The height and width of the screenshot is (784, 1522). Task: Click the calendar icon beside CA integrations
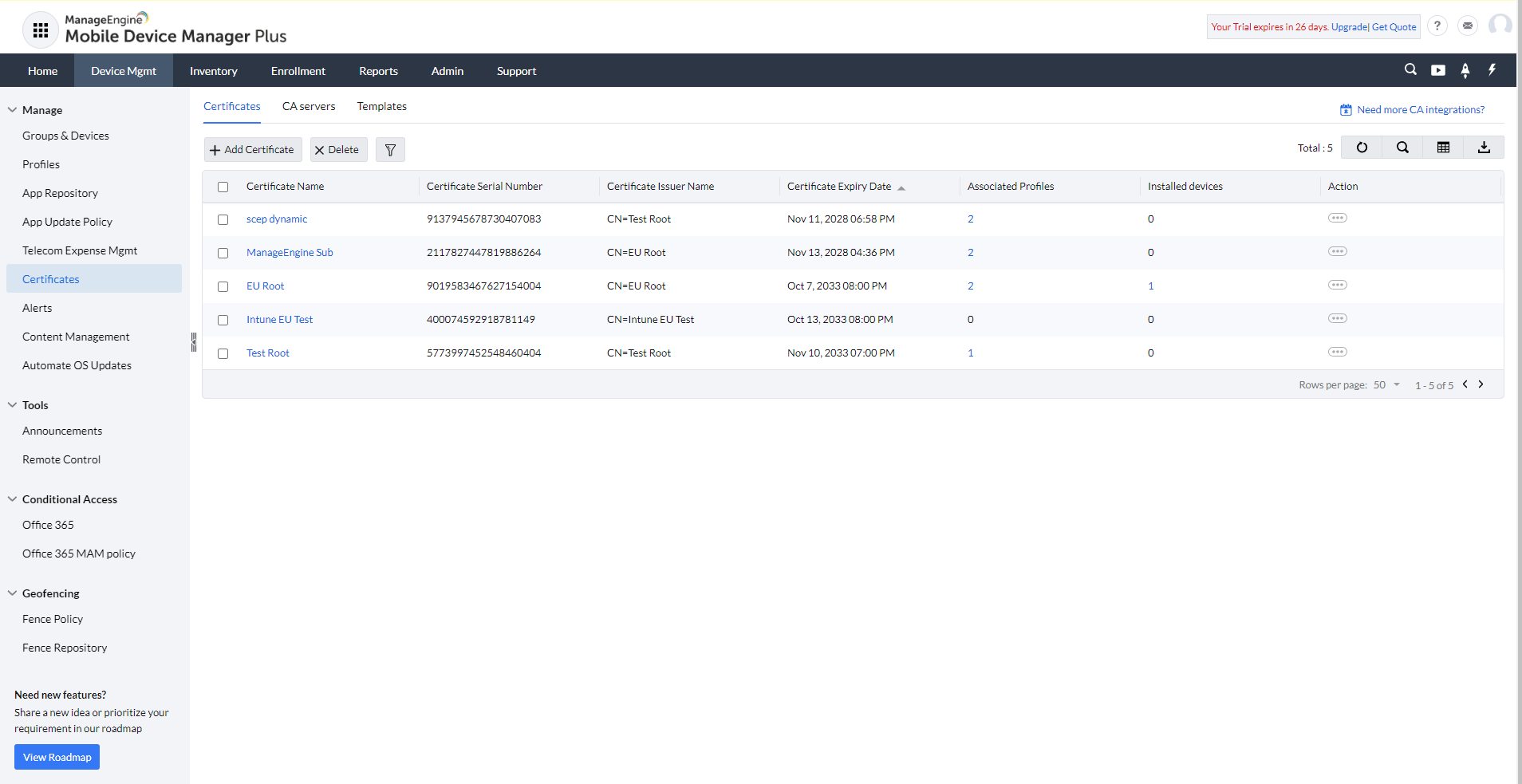(1346, 110)
